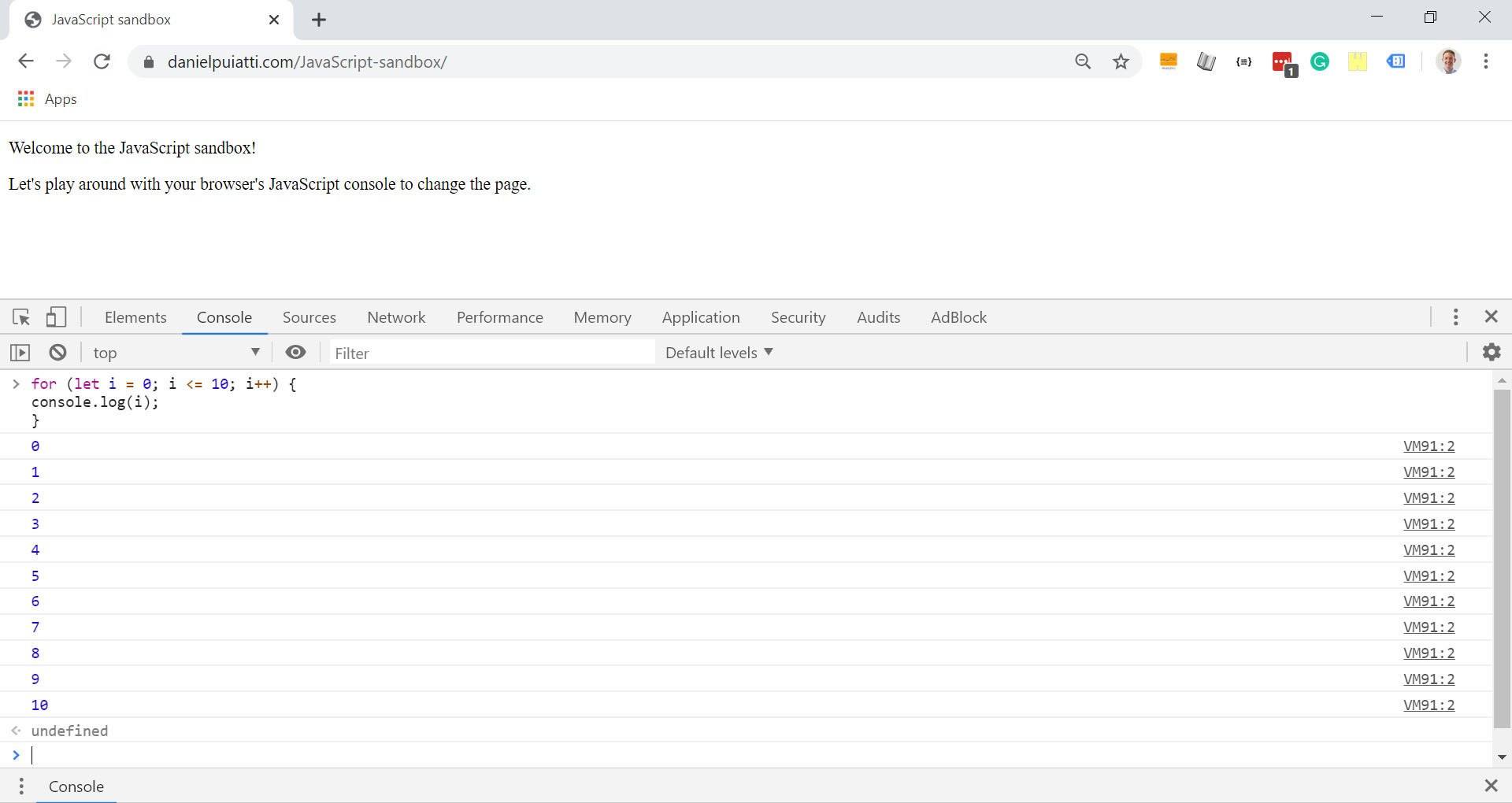Open the drawer three-dot menu

[21, 786]
